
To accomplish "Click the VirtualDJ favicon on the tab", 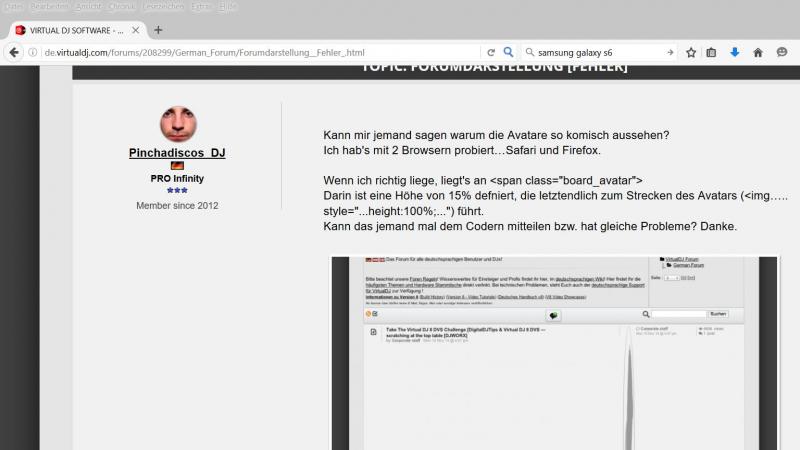I will (x=20, y=30).
